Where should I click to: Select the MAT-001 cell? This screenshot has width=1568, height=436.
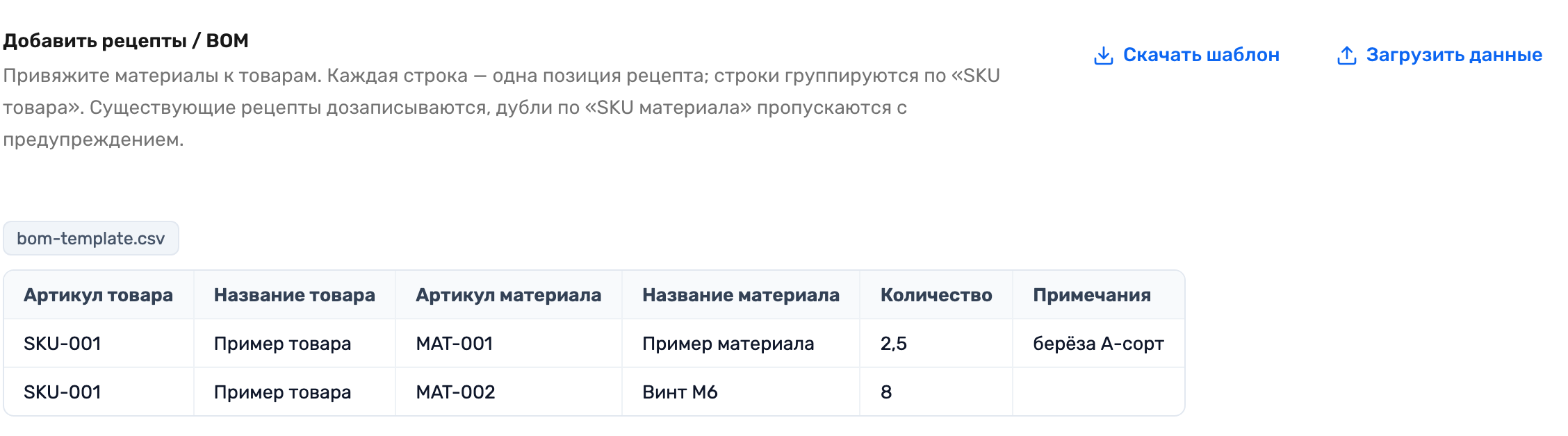509,344
